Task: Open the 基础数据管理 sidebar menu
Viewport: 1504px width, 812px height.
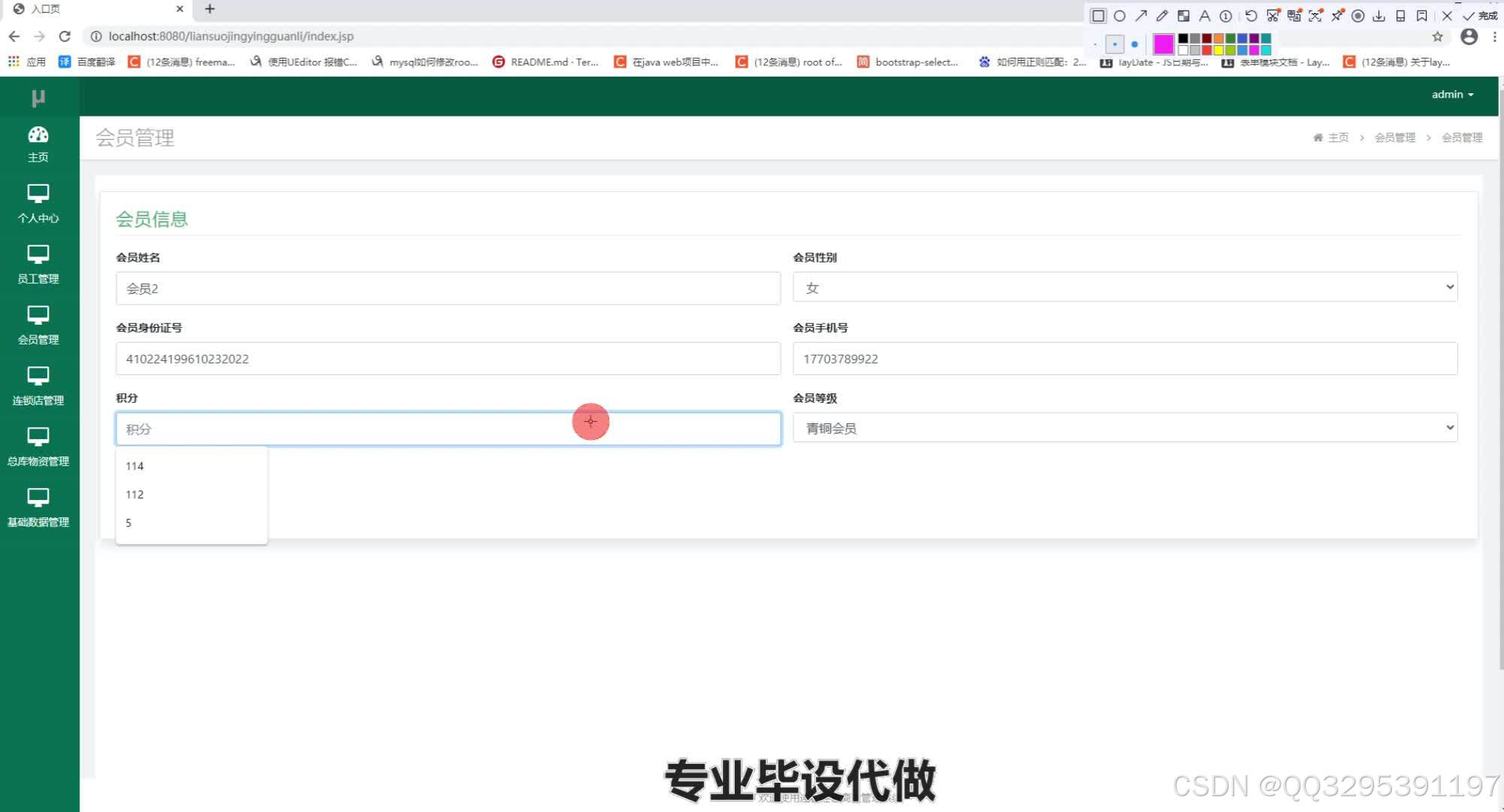Action: click(x=38, y=509)
